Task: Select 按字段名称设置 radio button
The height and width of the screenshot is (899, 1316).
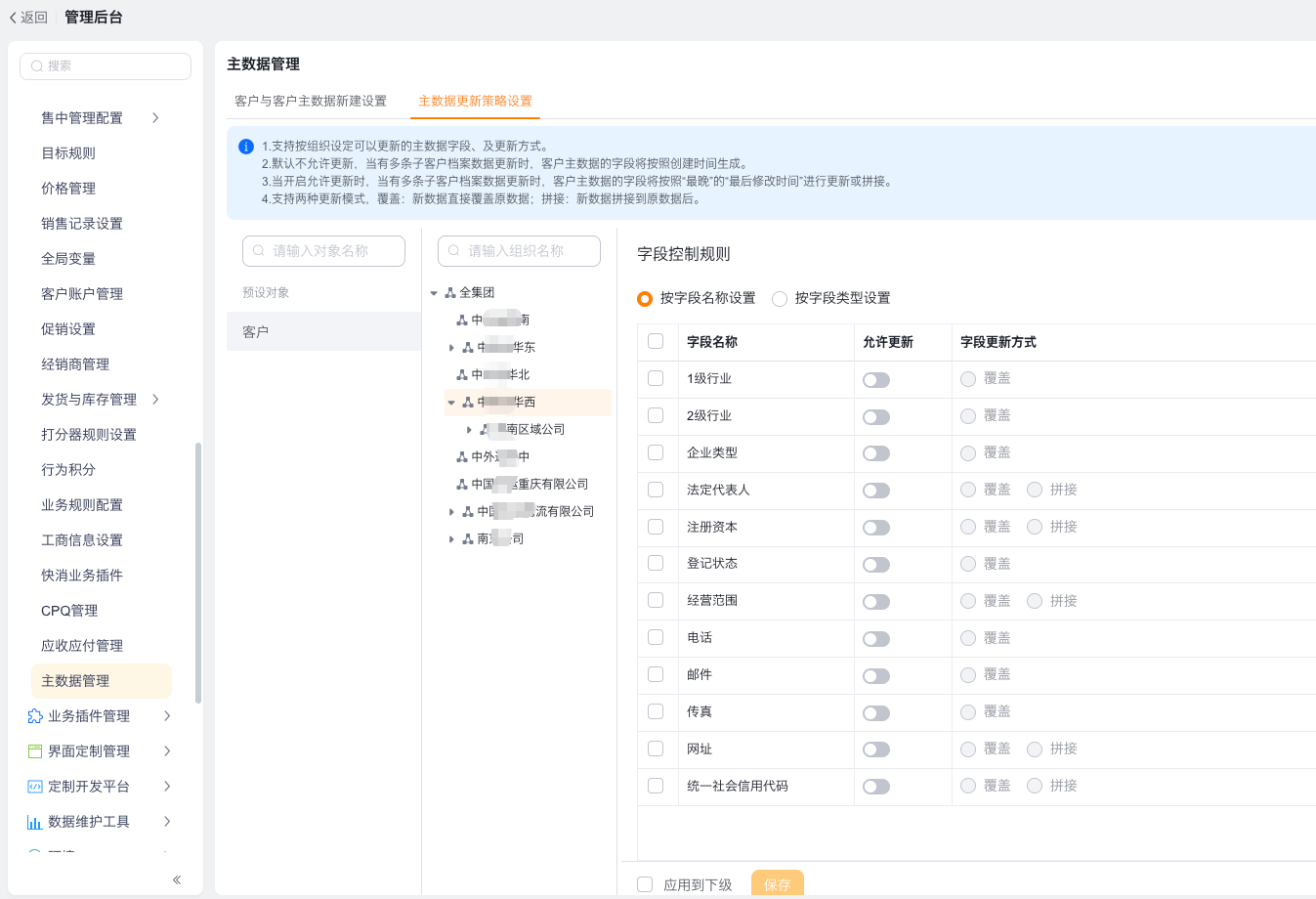Action: click(645, 299)
